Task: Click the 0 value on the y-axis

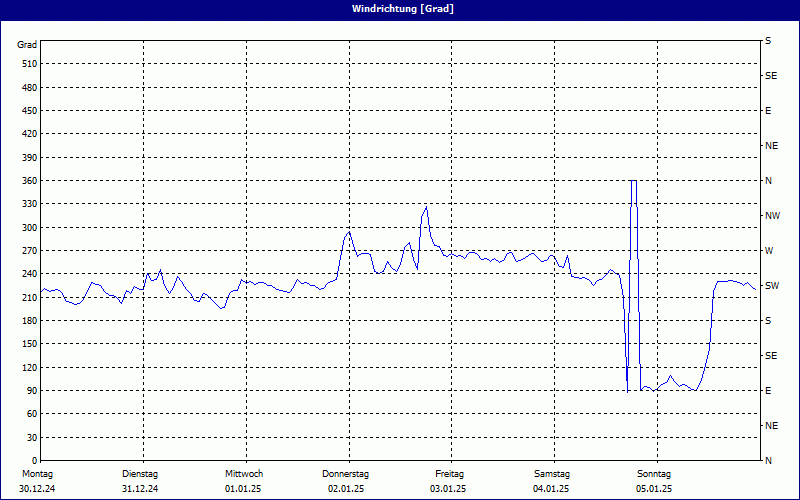Action: (x=34, y=438)
